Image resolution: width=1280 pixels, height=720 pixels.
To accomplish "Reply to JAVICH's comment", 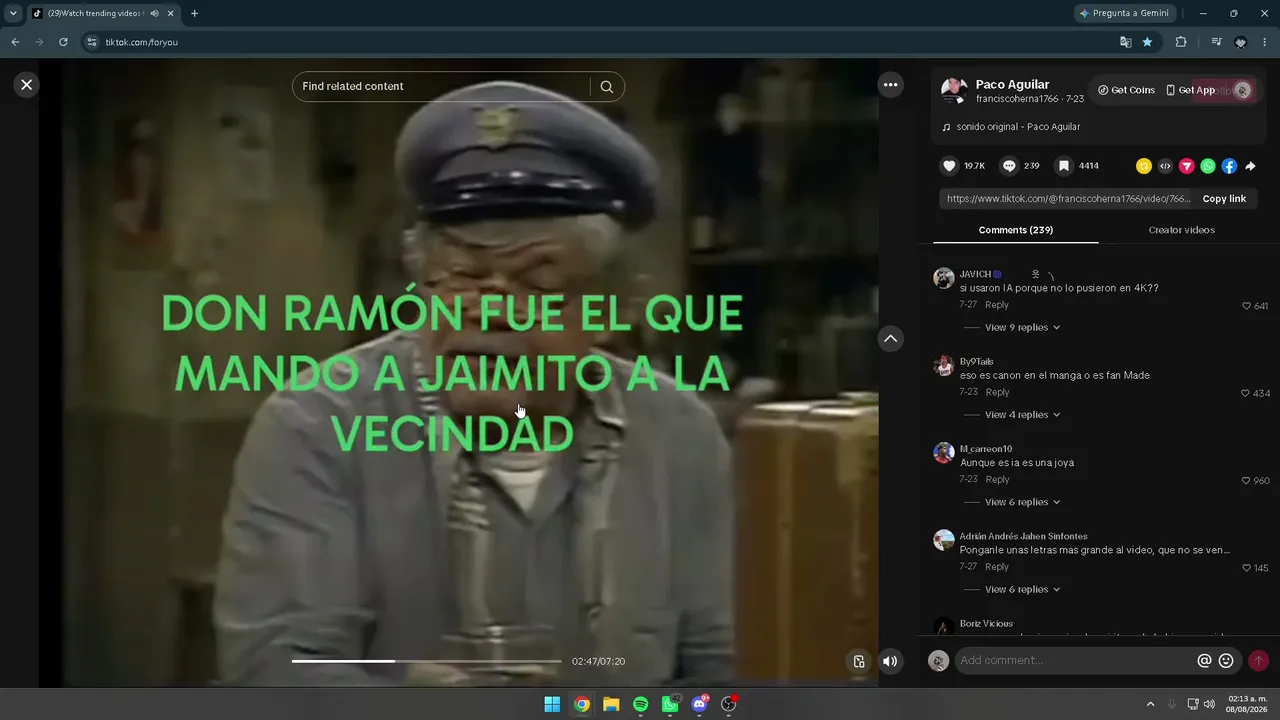I will (x=997, y=305).
